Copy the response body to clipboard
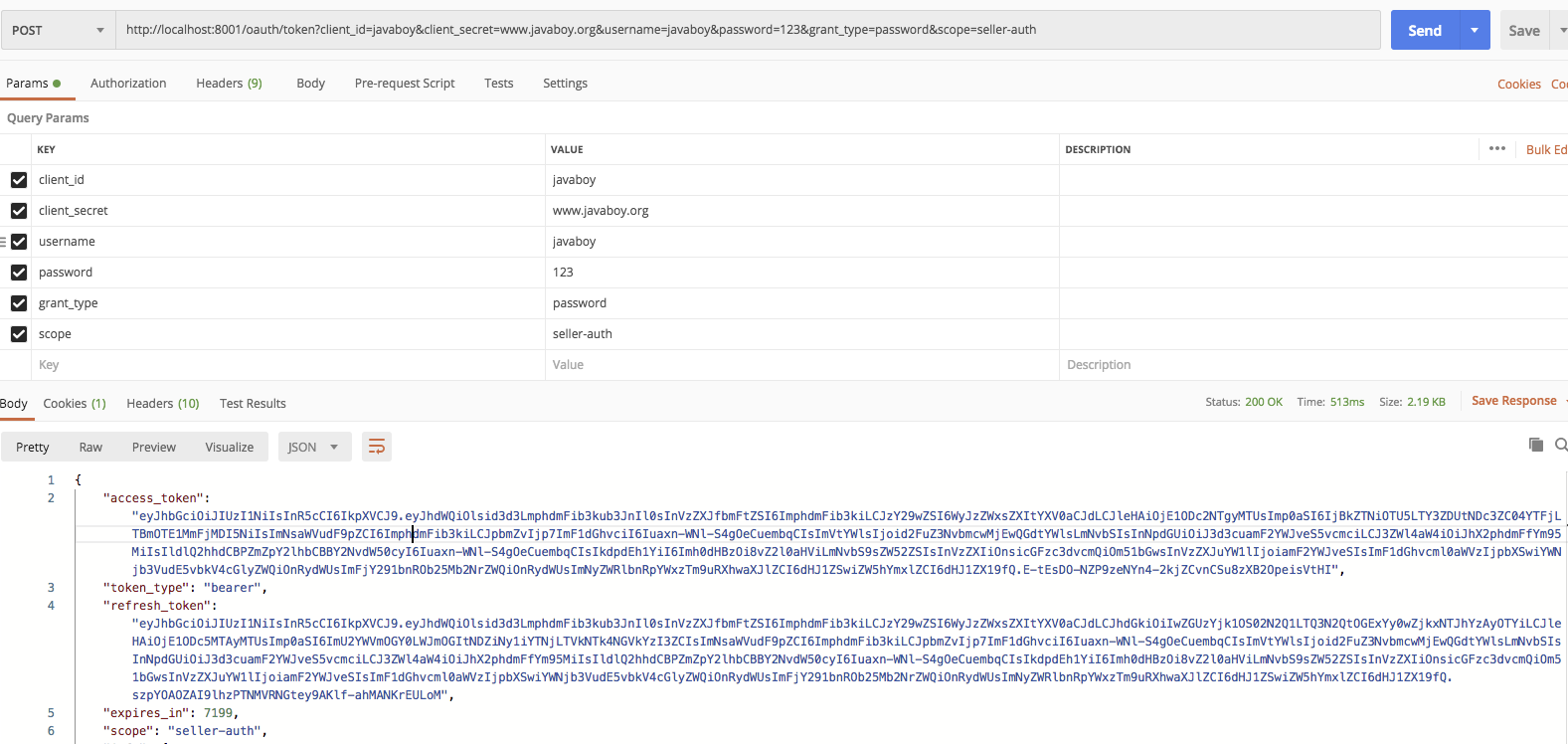The height and width of the screenshot is (744, 1568). pyautogui.click(x=1535, y=445)
